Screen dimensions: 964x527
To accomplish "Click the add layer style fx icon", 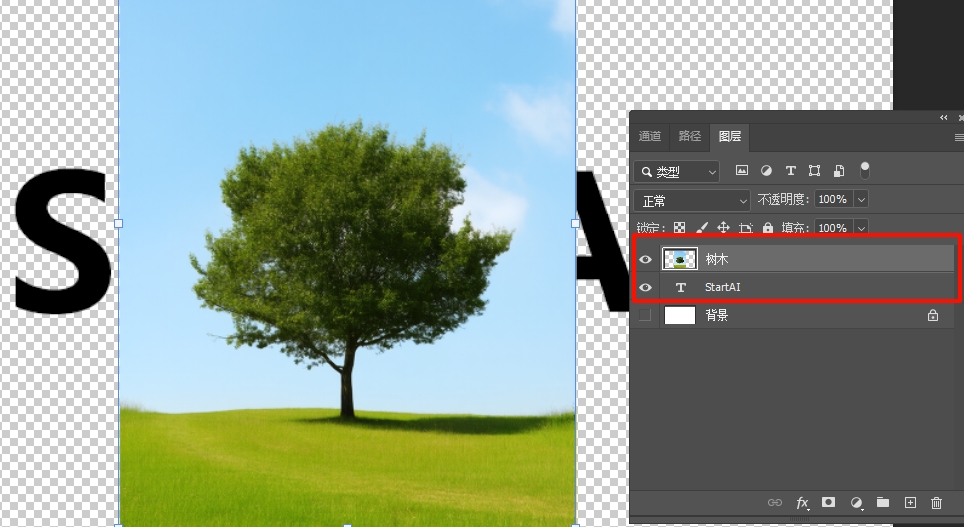I will [x=802, y=503].
